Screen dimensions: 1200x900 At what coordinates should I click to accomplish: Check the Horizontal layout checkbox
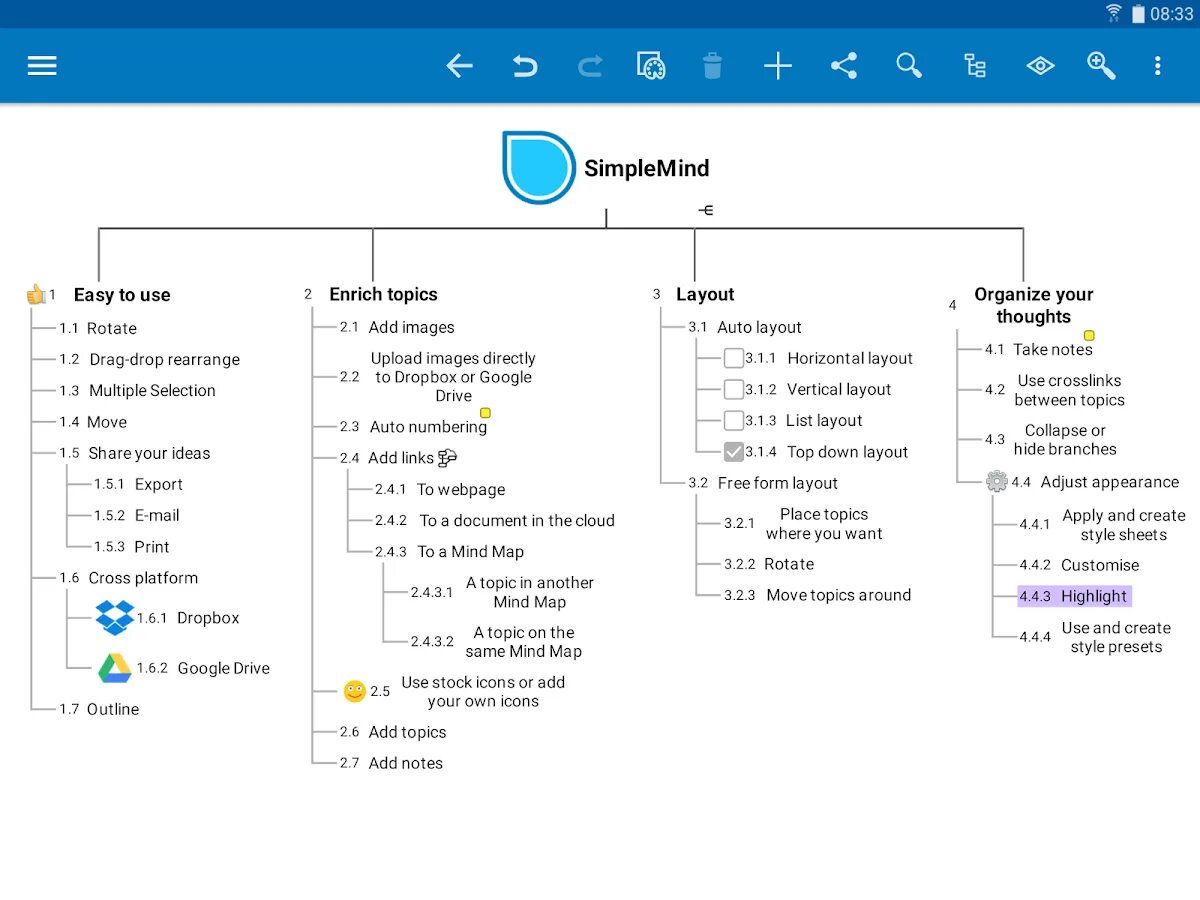pyautogui.click(x=734, y=358)
